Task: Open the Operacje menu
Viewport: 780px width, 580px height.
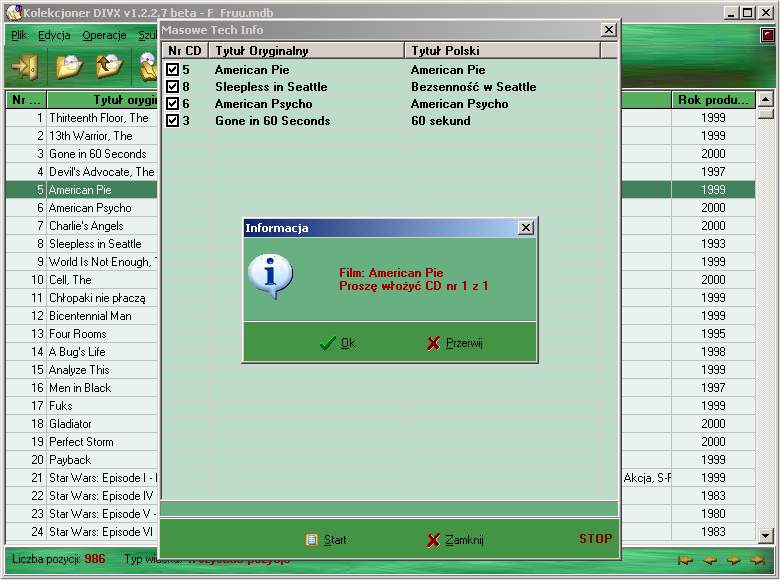Action: pos(104,35)
